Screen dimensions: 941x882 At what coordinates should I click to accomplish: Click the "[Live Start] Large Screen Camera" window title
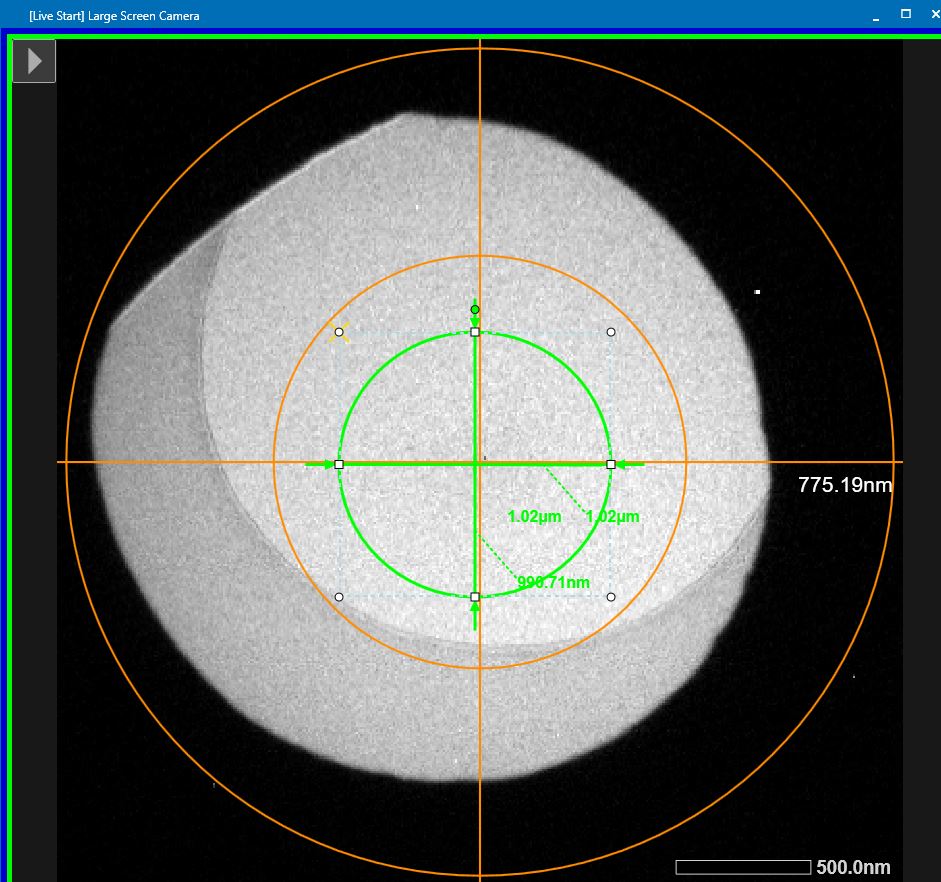coord(114,16)
